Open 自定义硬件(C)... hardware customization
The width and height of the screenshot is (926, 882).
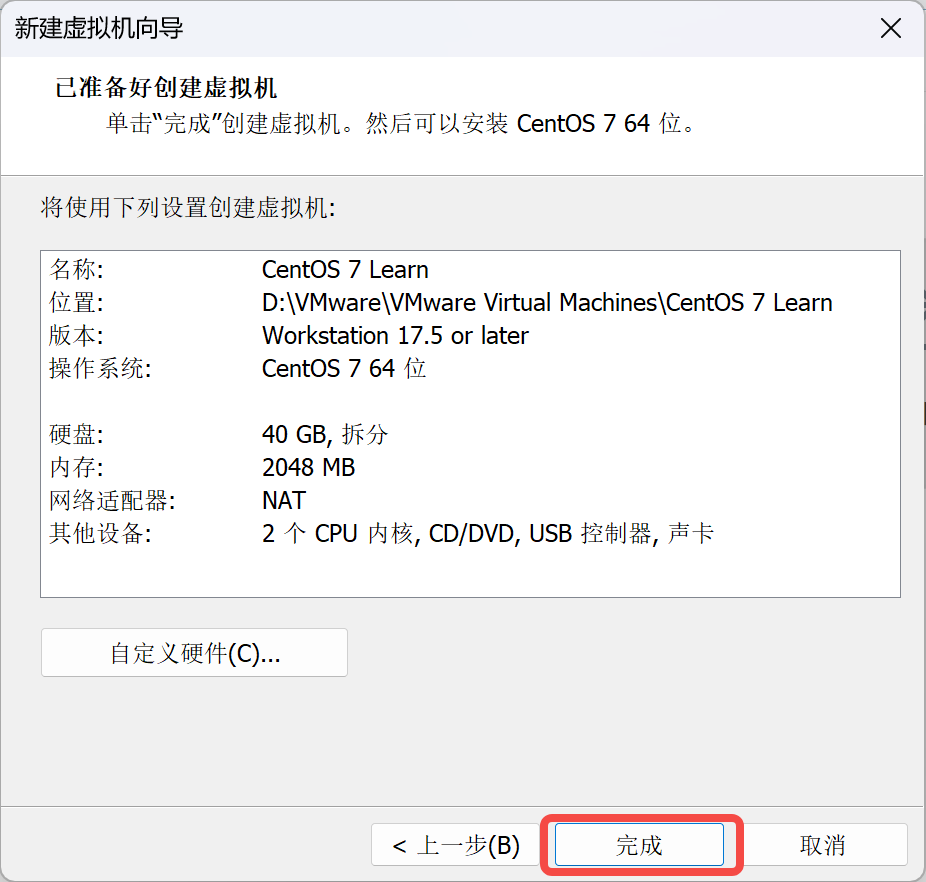pos(194,653)
